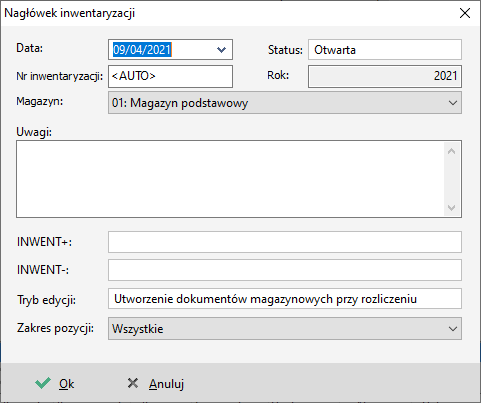Screen dimensions: 481x403
Task: Click the Uwagi scrollbar down arrow
Action: tap(452, 207)
